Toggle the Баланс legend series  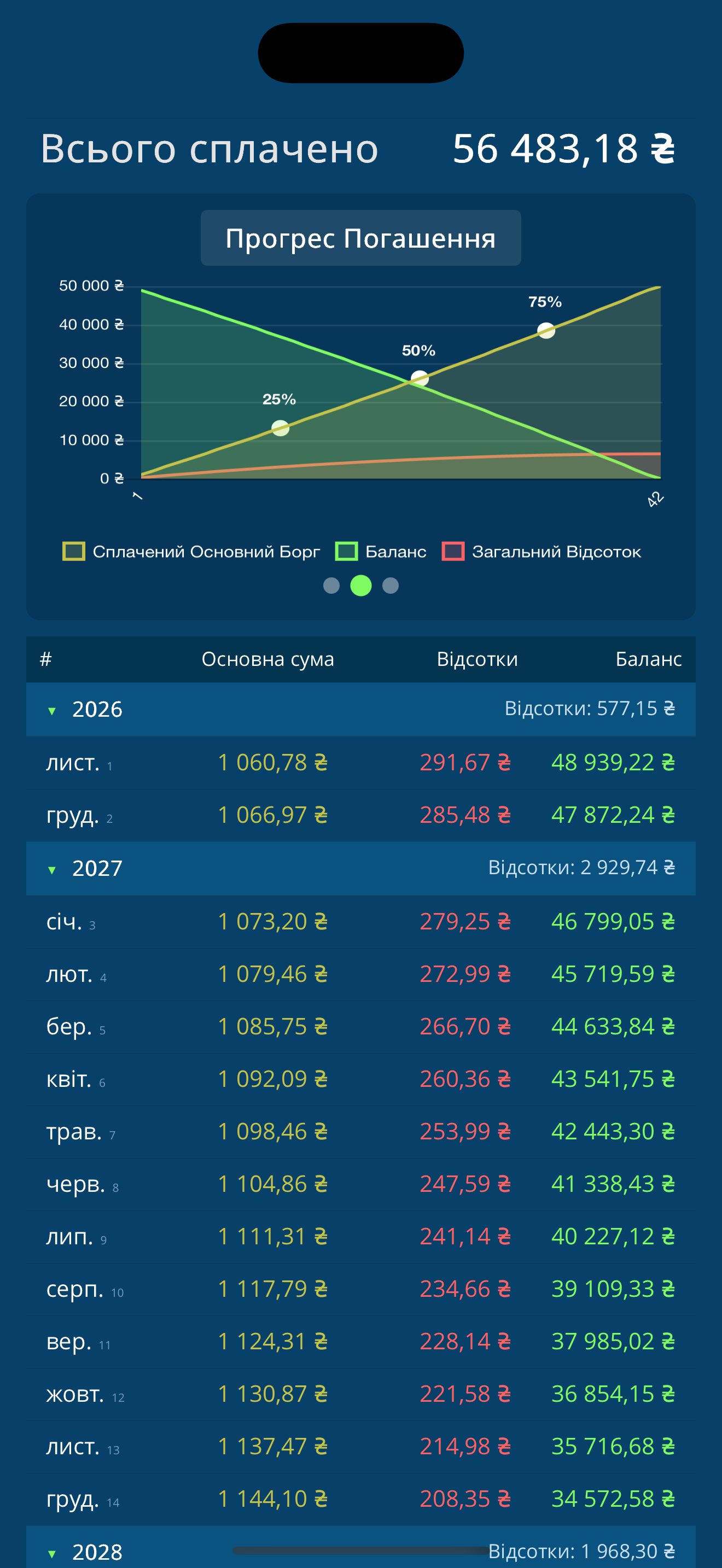[381, 552]
